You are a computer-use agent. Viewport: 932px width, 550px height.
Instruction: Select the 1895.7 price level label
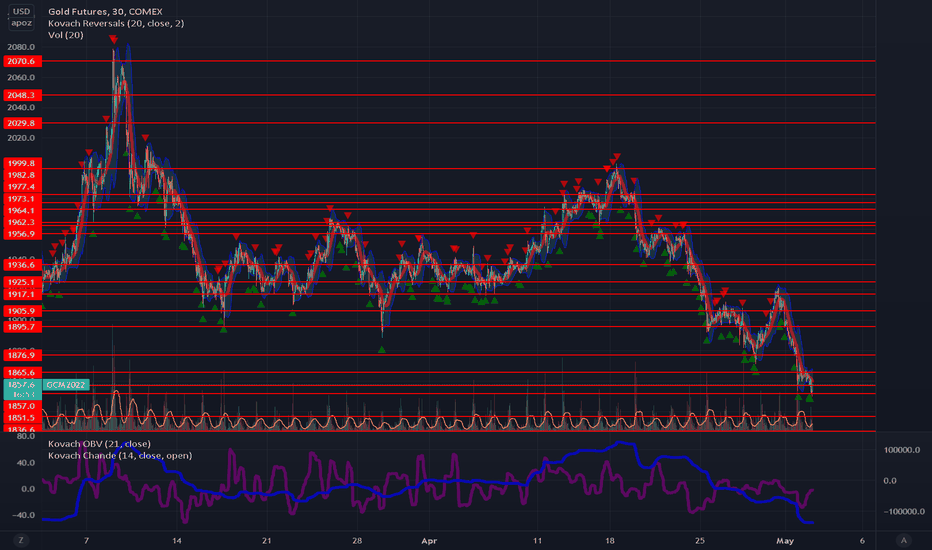(21, 326)
